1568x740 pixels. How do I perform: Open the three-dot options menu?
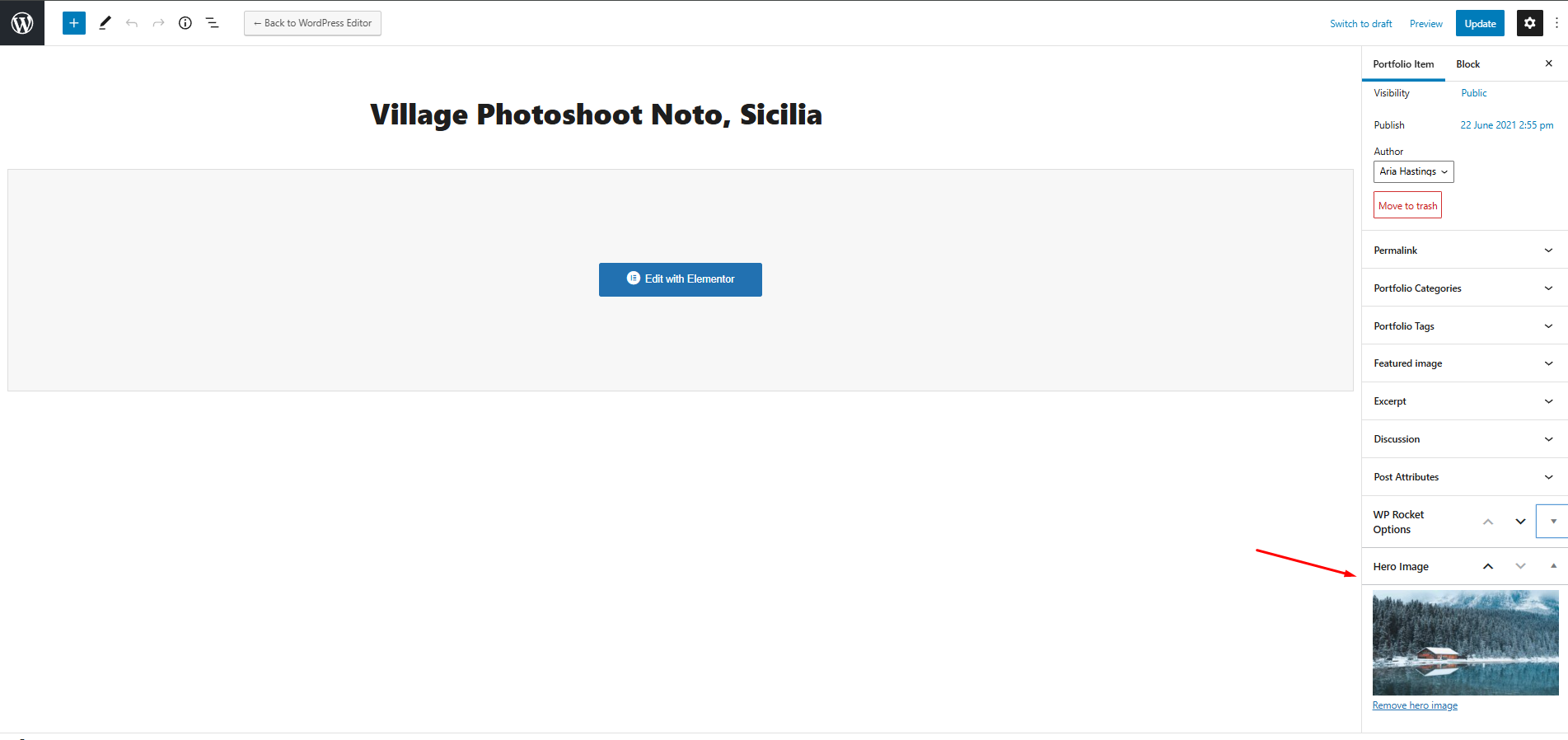pyautogui.click(x=1556, y=23)
